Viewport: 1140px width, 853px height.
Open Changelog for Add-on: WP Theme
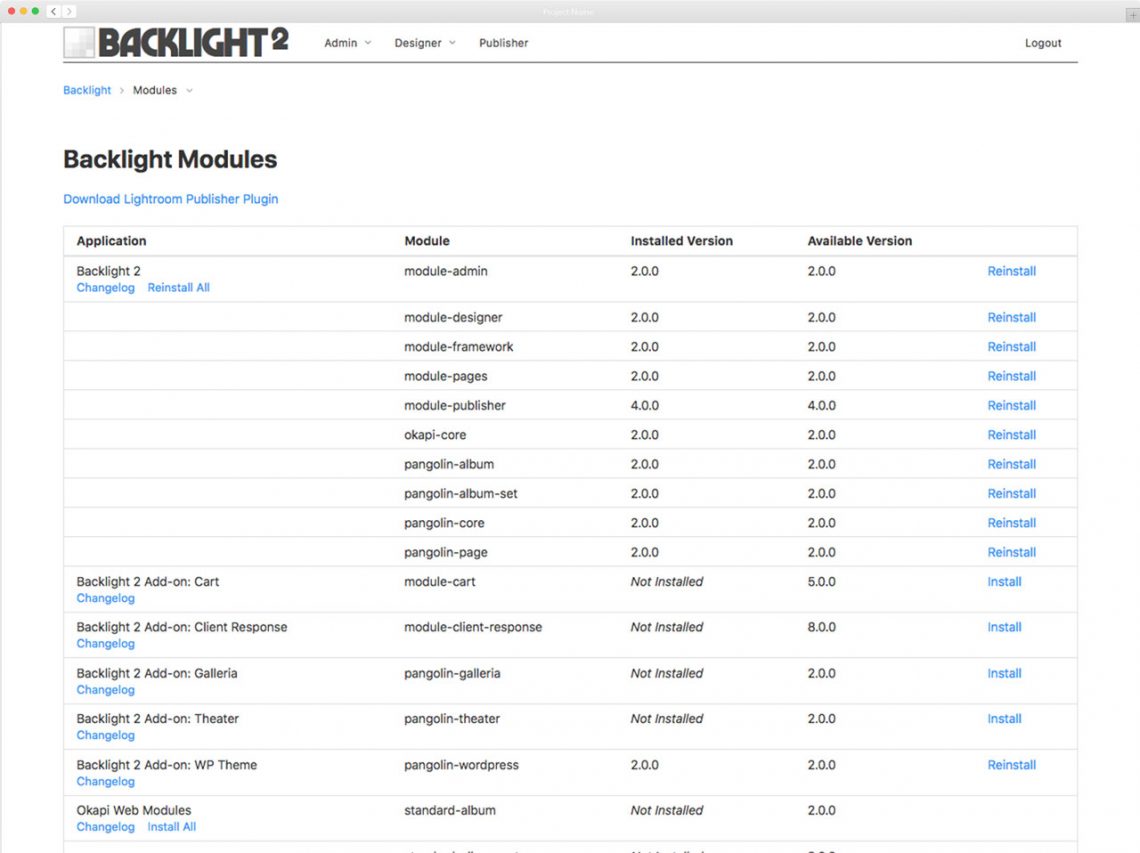click(105, 782)
